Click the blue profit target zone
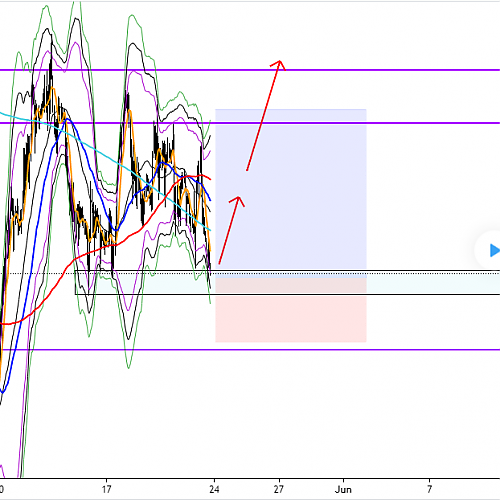The height and width of the screenshot is (500, 500). tap(291, 193)
